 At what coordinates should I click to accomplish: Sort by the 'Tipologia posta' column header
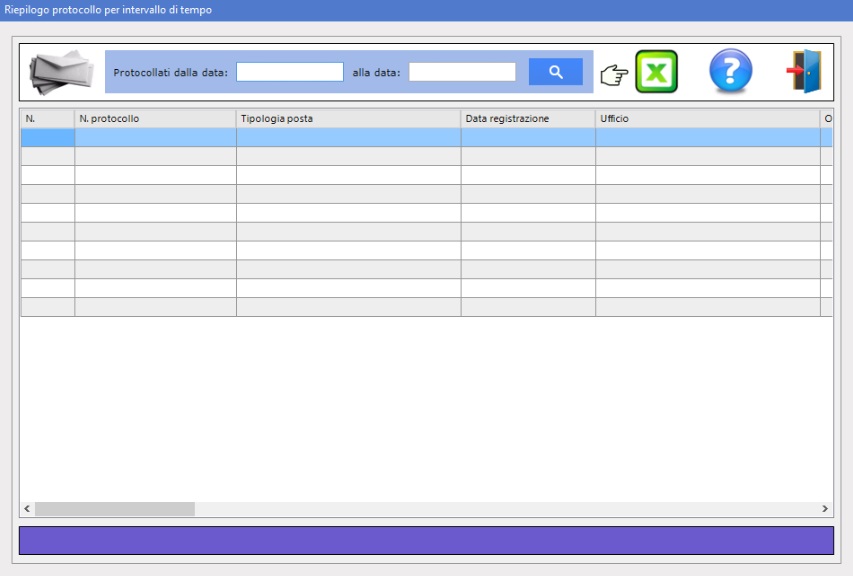(348, 119)
